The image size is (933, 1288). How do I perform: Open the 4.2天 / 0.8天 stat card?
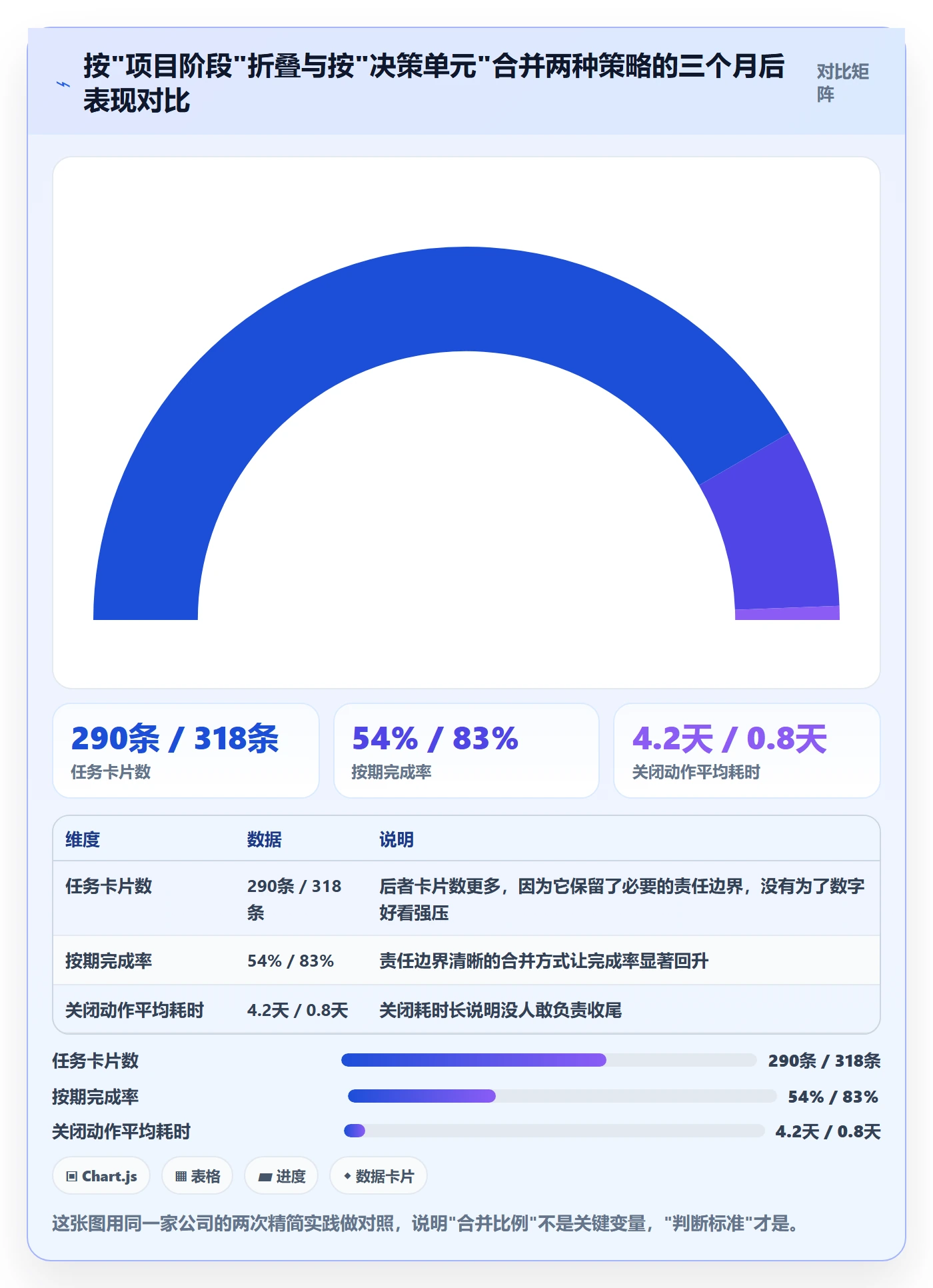747,751
